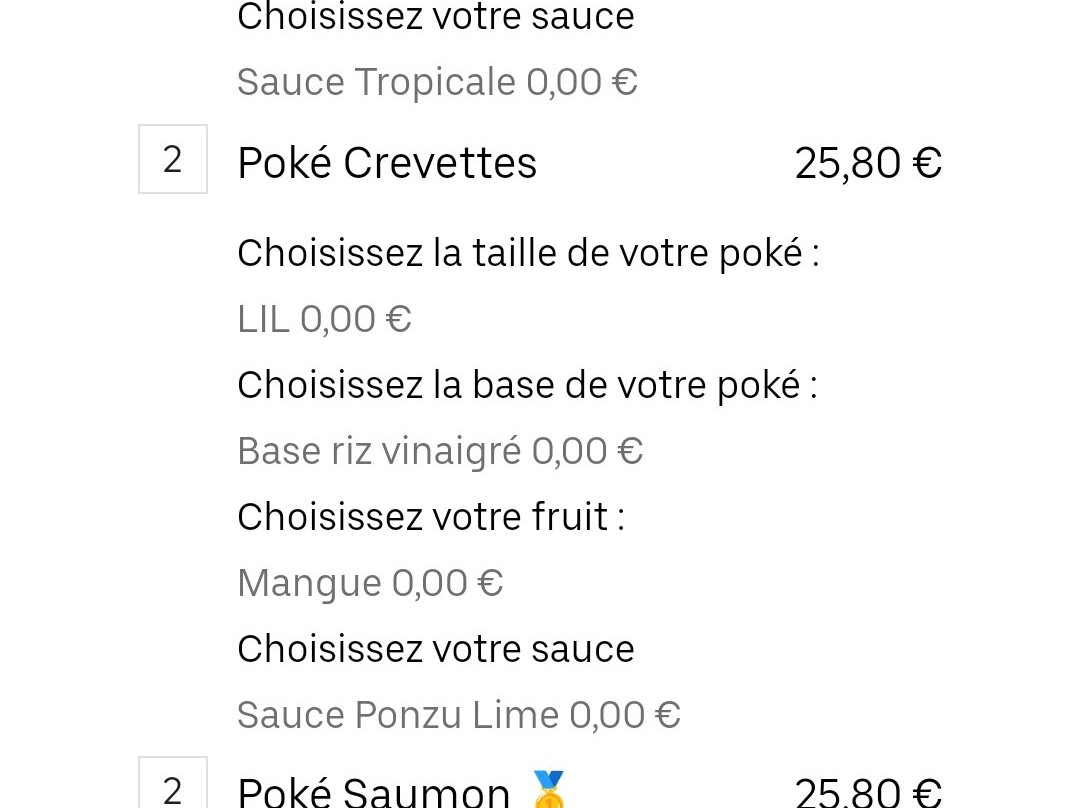1080x808 pixels.
Task: Click the Choisissez la taille de votre poké heading
Action: 528,253
